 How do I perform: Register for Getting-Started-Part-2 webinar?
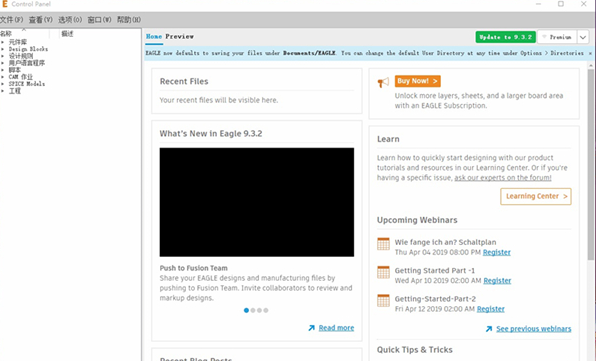pos(491,309)
